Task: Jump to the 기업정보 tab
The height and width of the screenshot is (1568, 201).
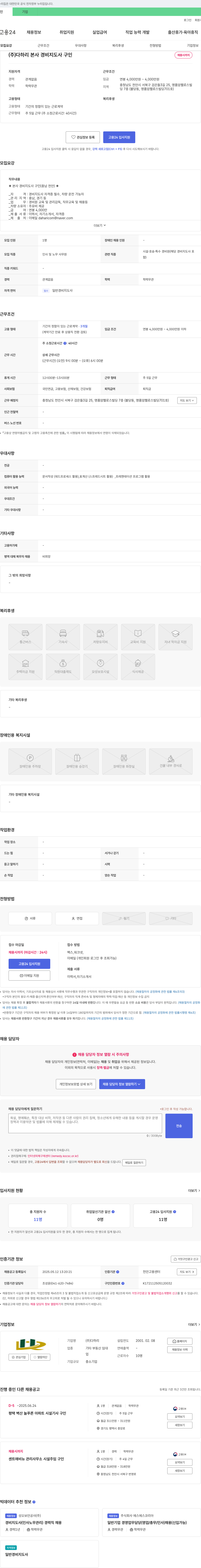Action: 192,46
